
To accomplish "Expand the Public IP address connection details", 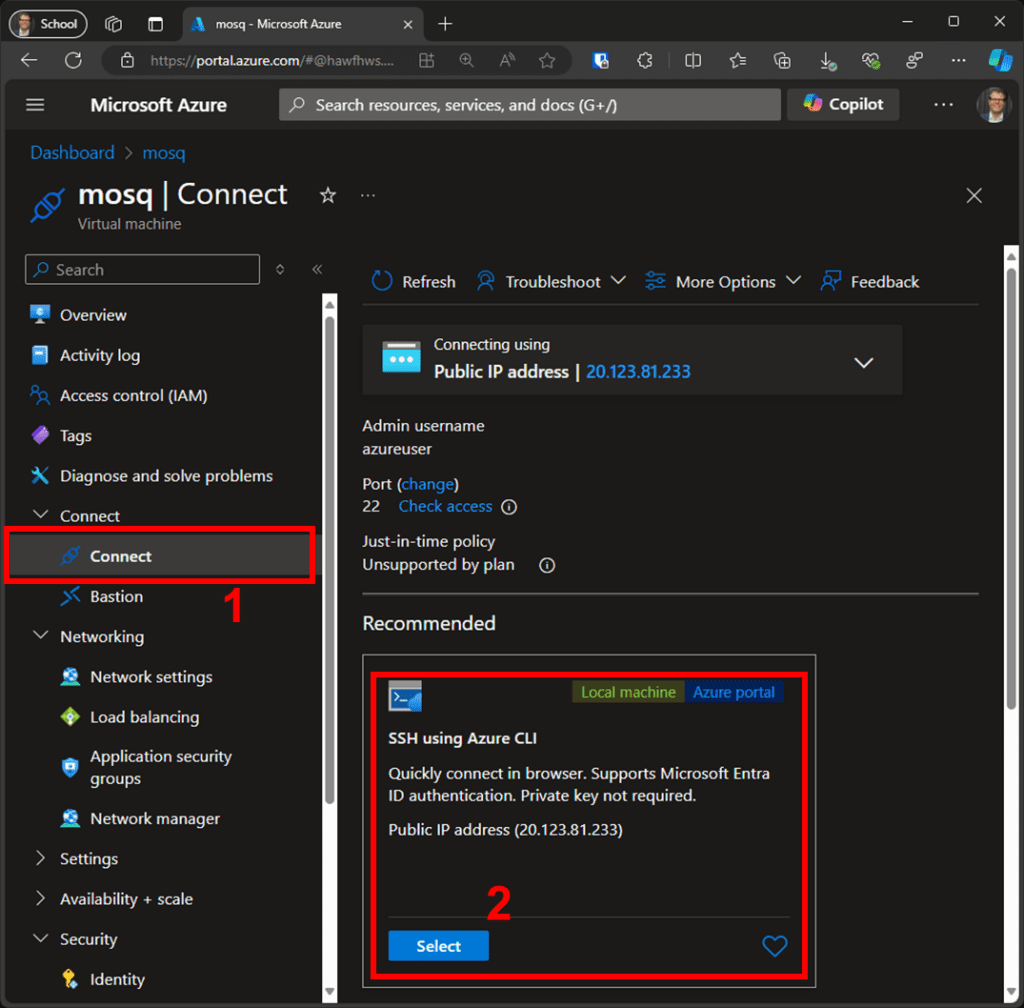I will (863, 362).
